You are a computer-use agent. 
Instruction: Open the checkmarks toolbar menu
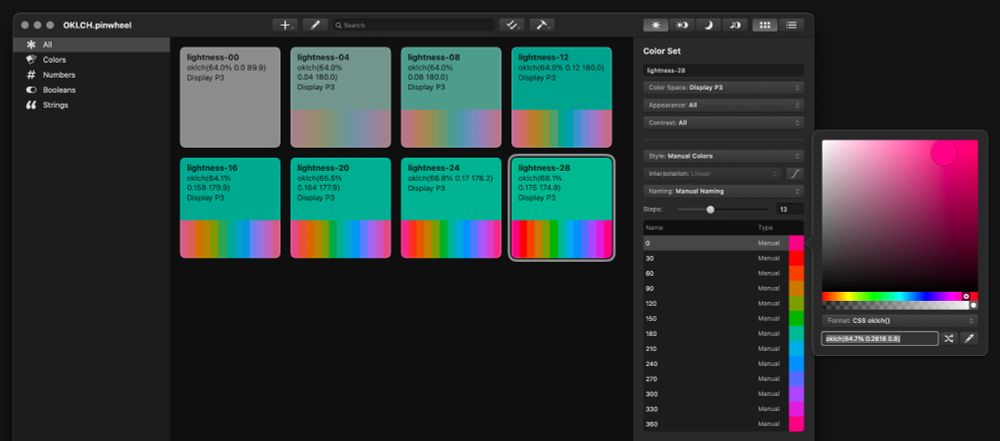click(x=511, y=25)
